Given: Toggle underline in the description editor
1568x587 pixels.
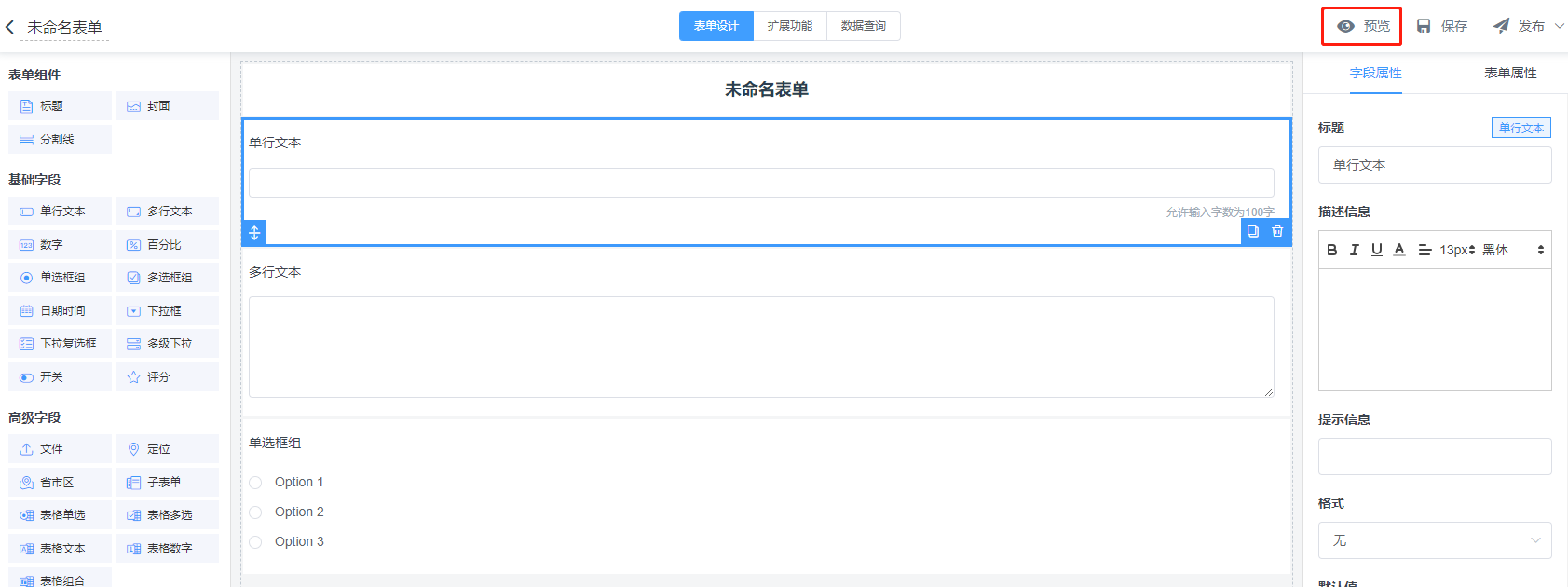Looking at the screenshot, I should [1376, 250].
